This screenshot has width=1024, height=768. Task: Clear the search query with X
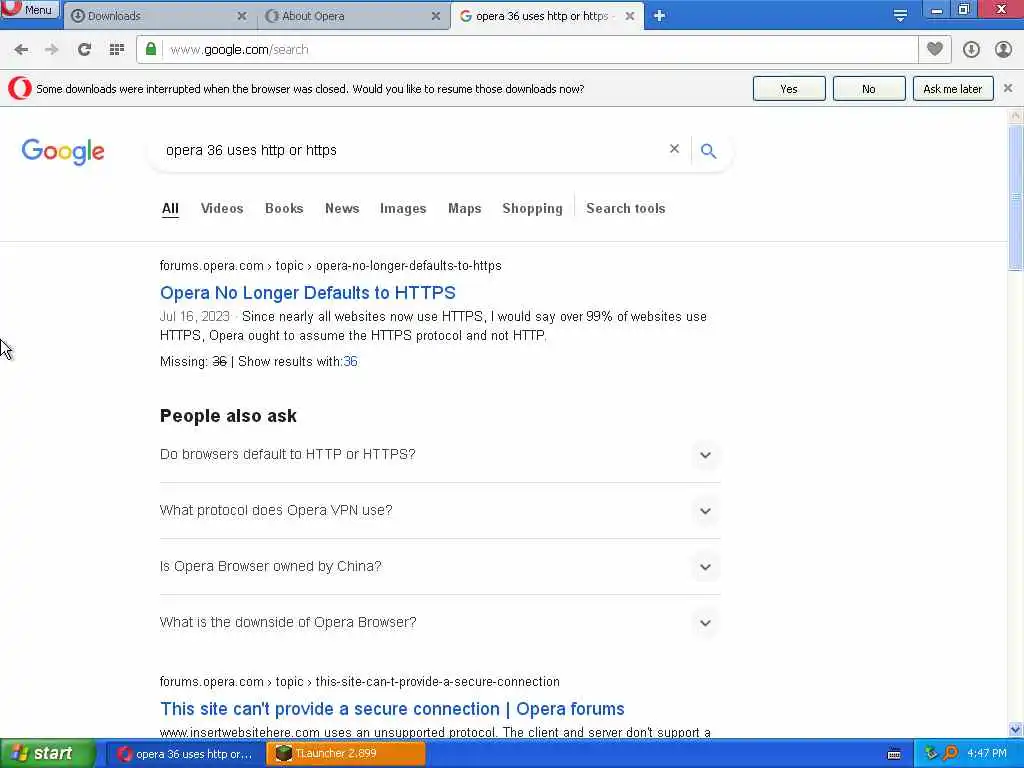pyautogui.click(x=675, y=149)
